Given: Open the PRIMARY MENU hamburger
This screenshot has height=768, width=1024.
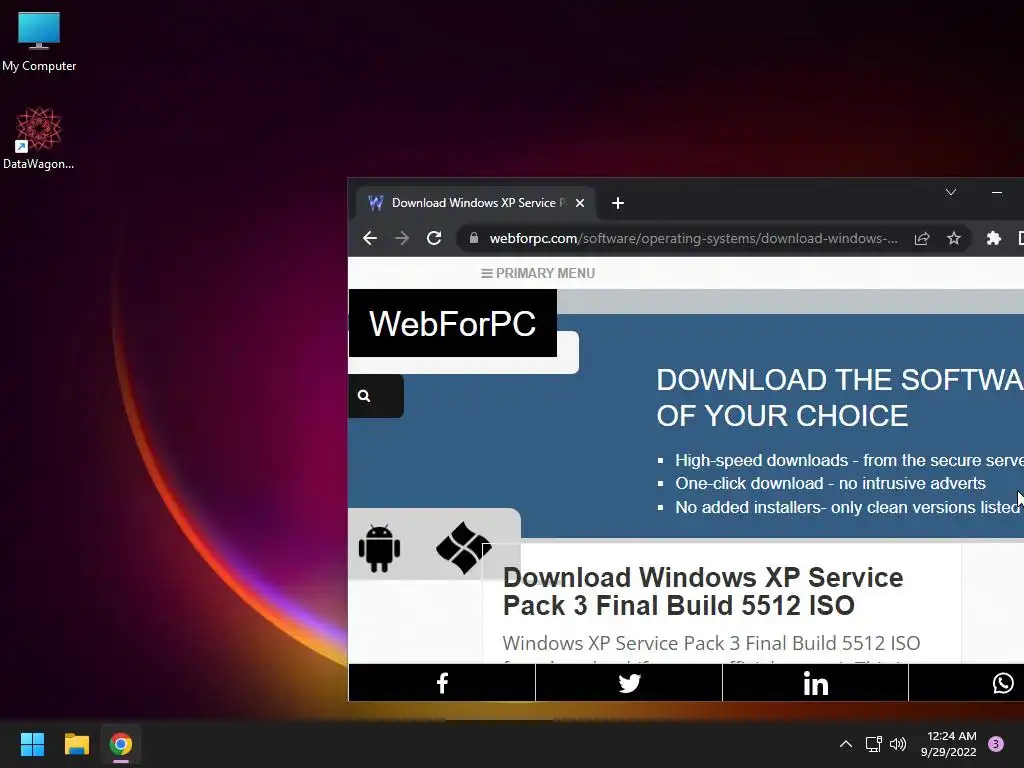Looking at the screenshot, I should click(538, 273).
